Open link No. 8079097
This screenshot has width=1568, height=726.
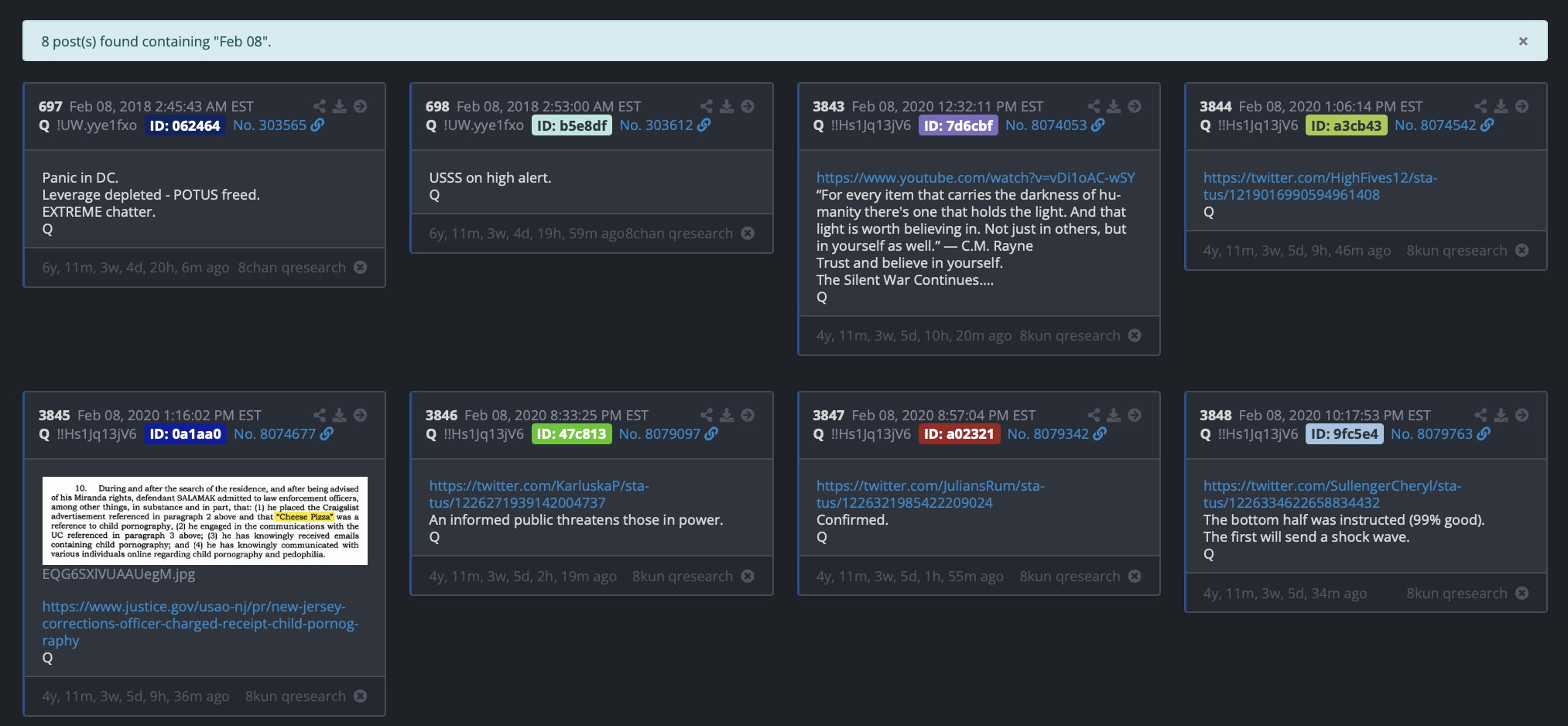[x=669, y=434]
